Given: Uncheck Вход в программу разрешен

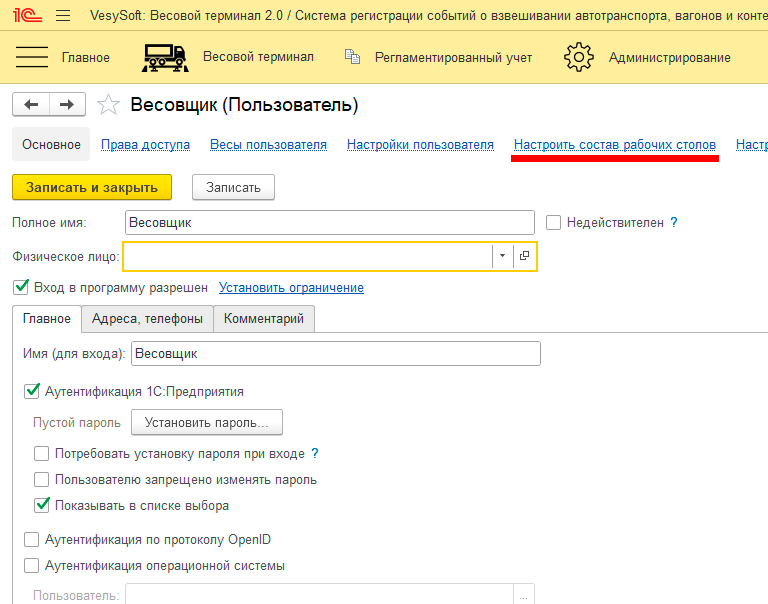Looking at the screenshot, I should (21, 287).
